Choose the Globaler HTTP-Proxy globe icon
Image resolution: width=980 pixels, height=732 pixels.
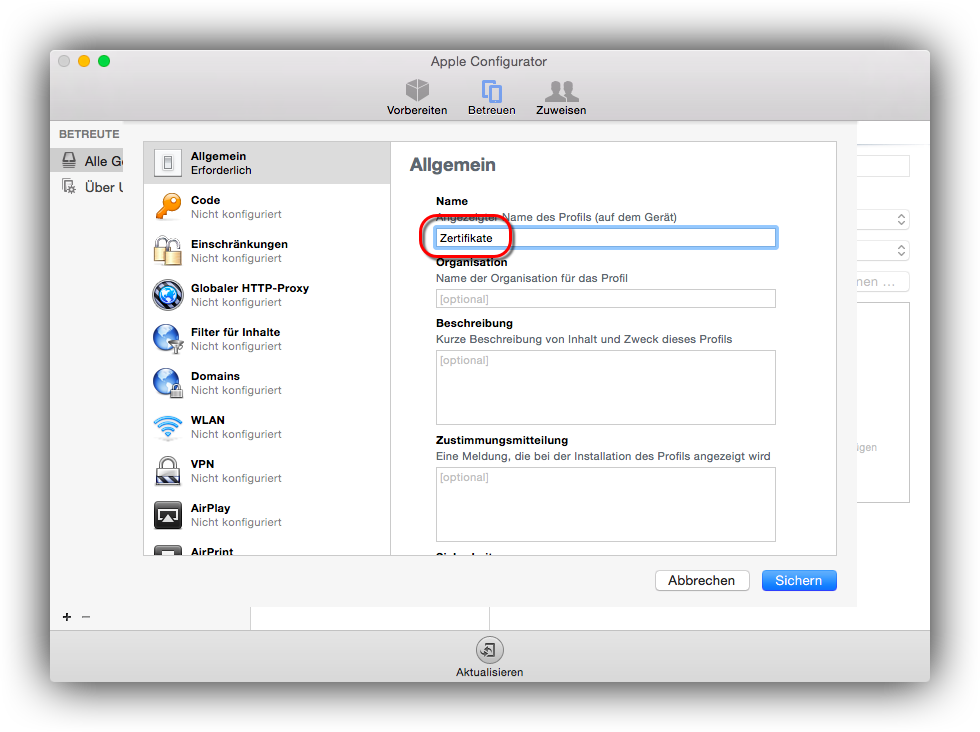[x=168, y=294]
